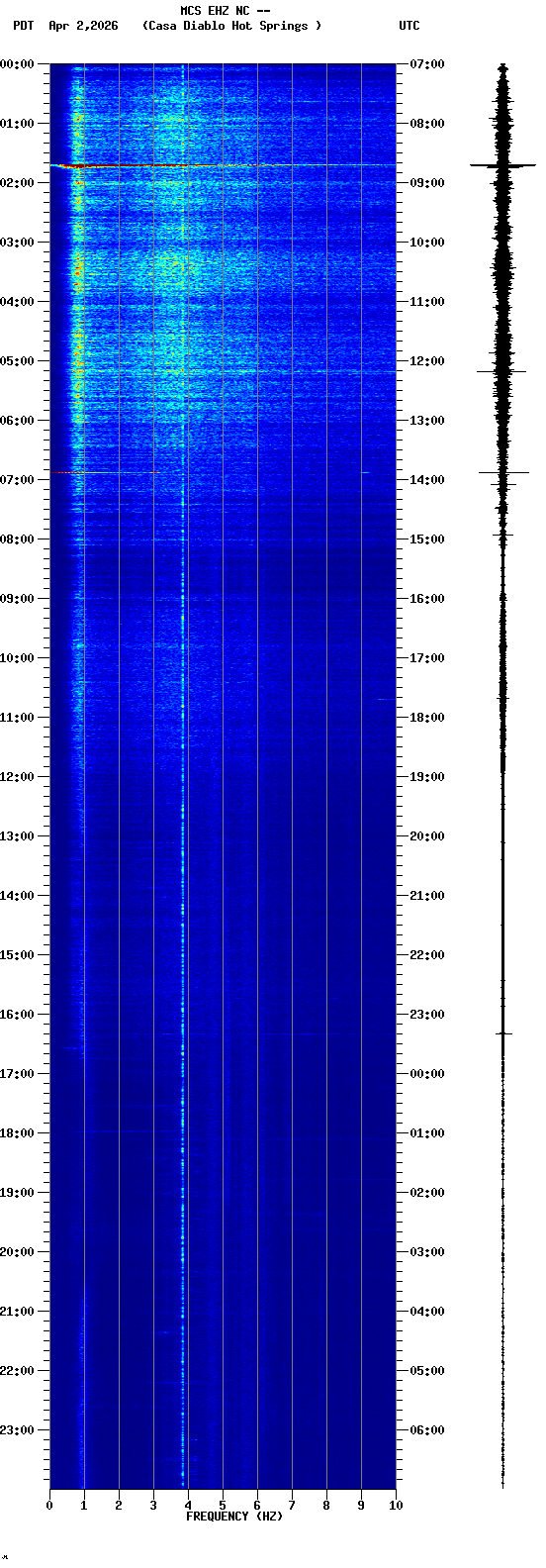This screenshot has width=546, height=1568.
Task: Click the '3' frequency axis tick label
Action: 153,1506
